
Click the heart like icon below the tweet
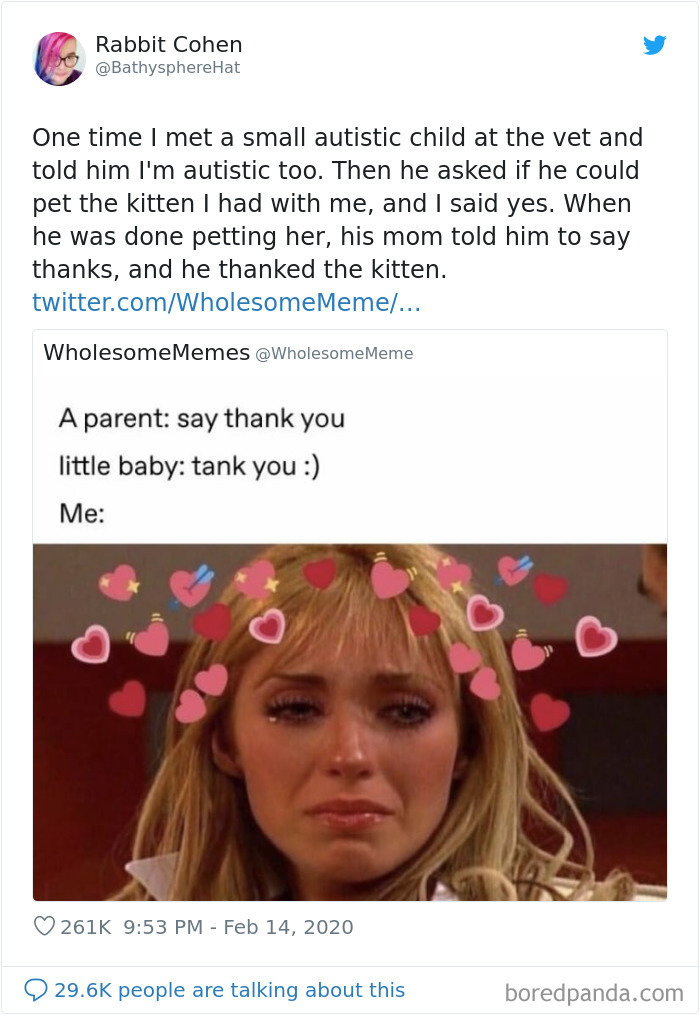[x=44, y=927]
